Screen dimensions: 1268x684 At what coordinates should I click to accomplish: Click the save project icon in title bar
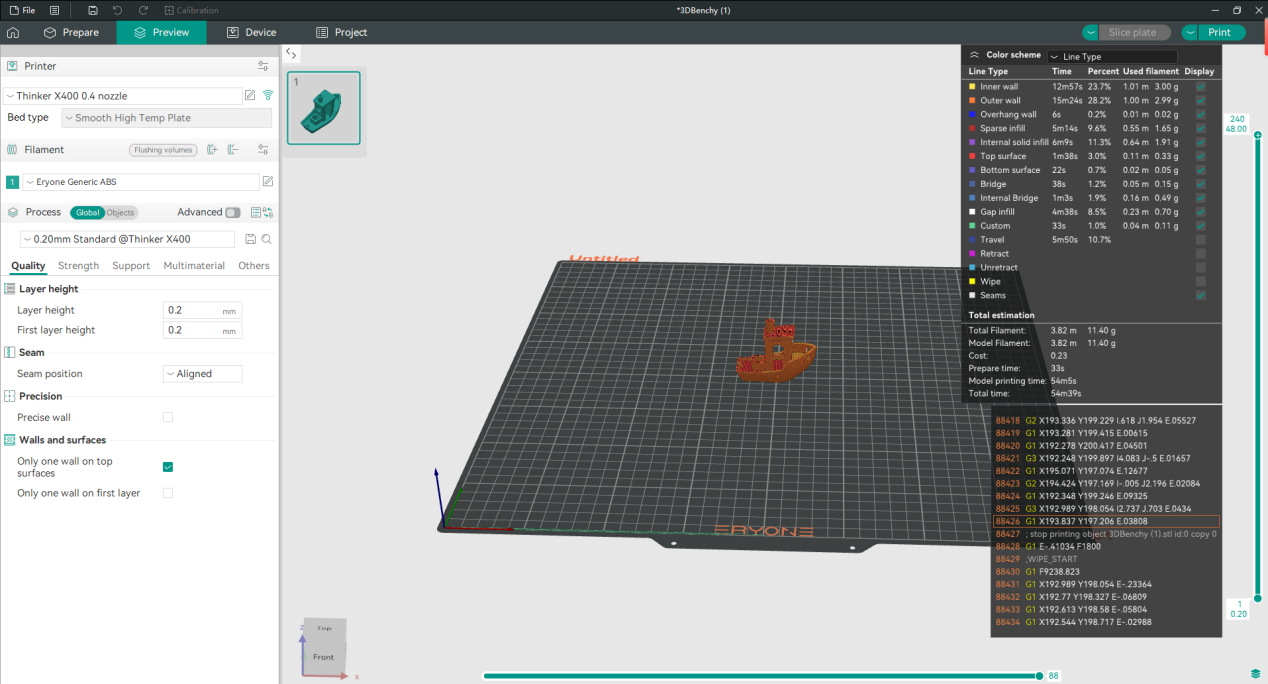[93, 10]
